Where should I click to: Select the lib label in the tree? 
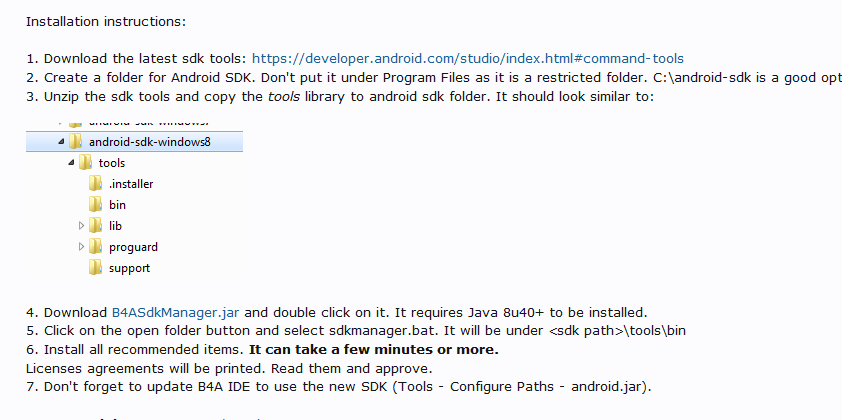pos(115,225)
